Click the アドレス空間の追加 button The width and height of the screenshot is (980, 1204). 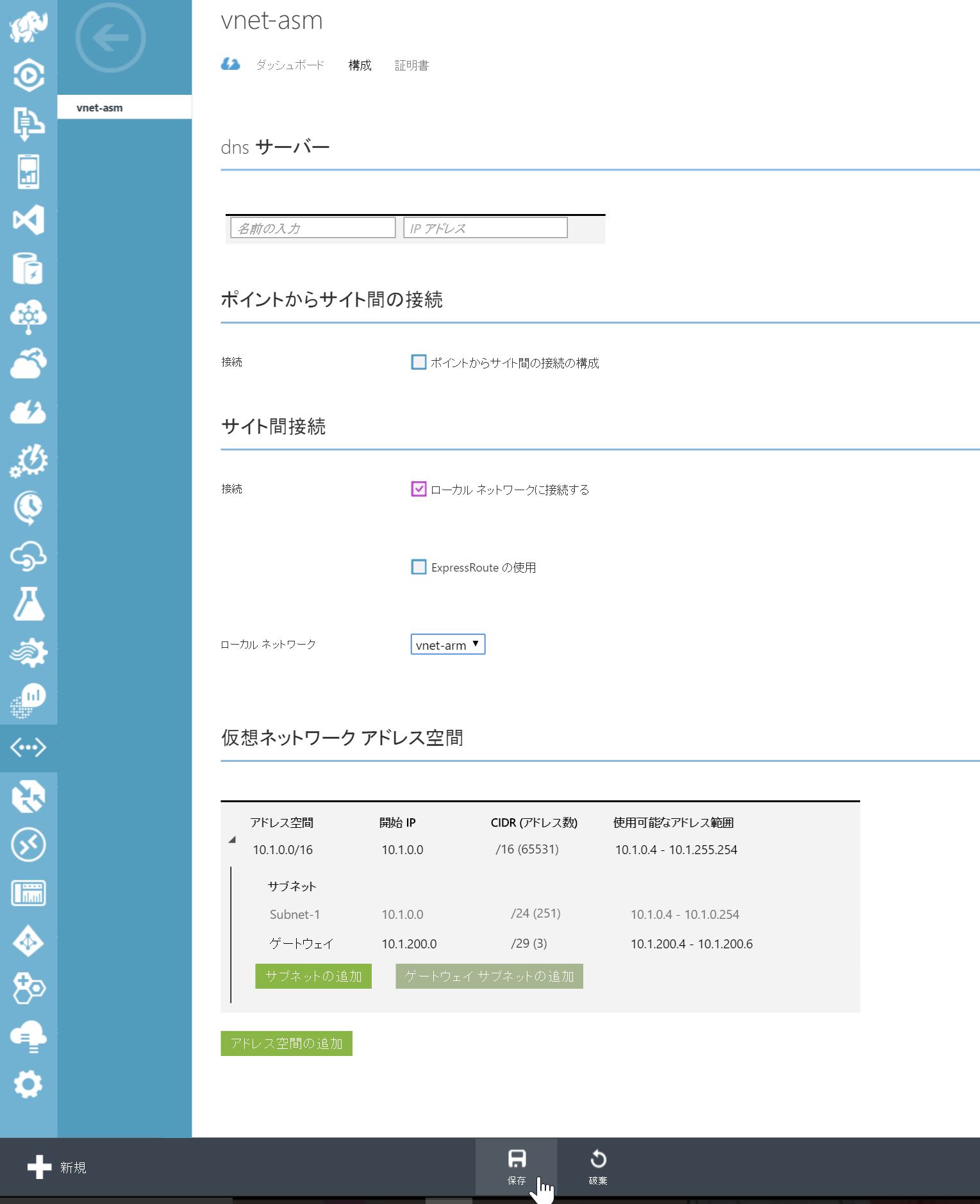pos(287,1043)
